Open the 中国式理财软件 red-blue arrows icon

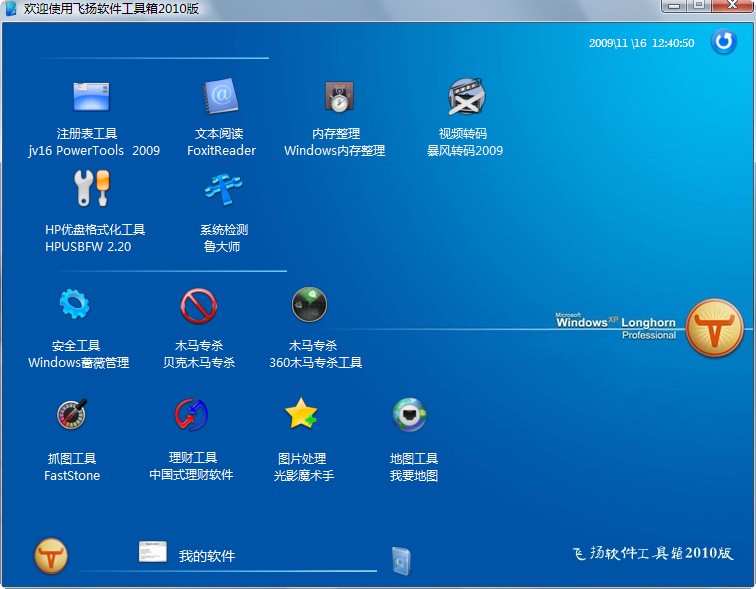(x=191, y=414)
